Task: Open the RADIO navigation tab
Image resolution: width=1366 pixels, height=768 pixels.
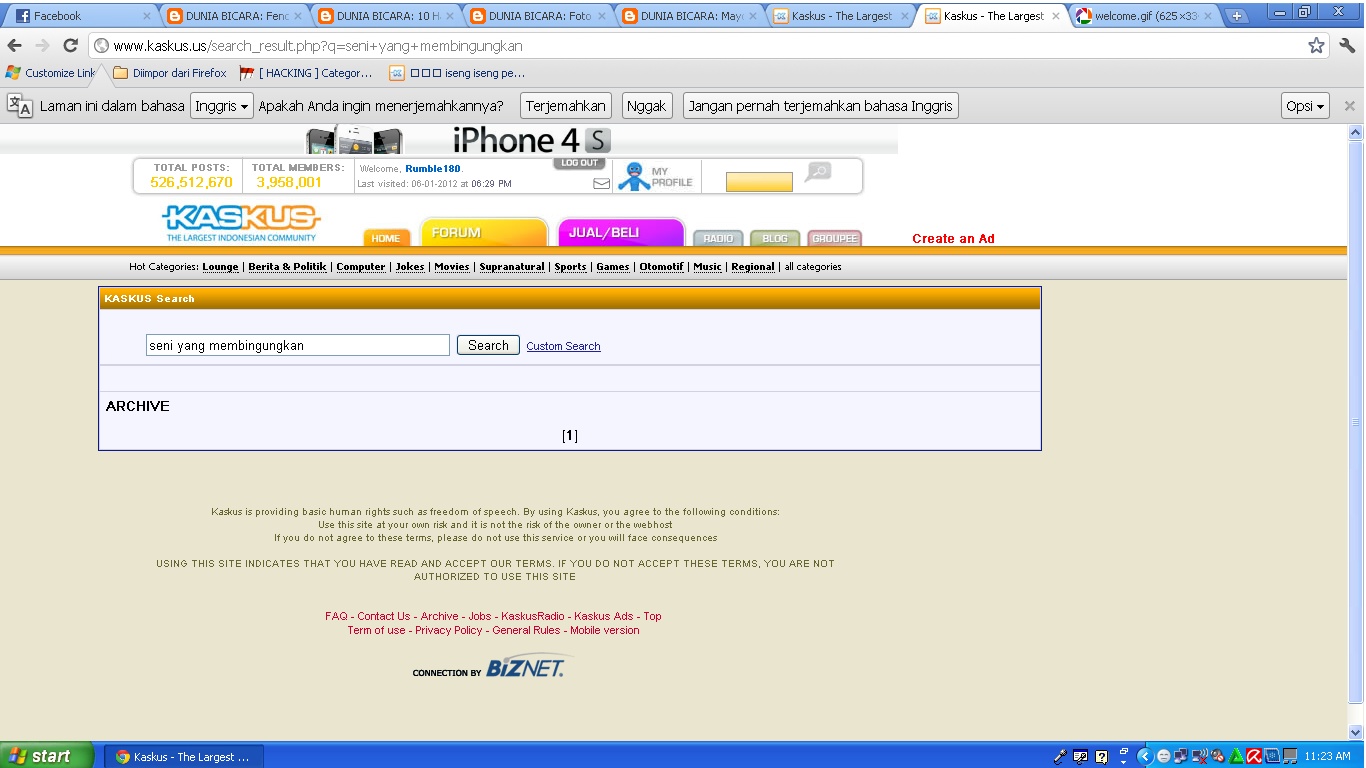Action: (x=718, y=238)
